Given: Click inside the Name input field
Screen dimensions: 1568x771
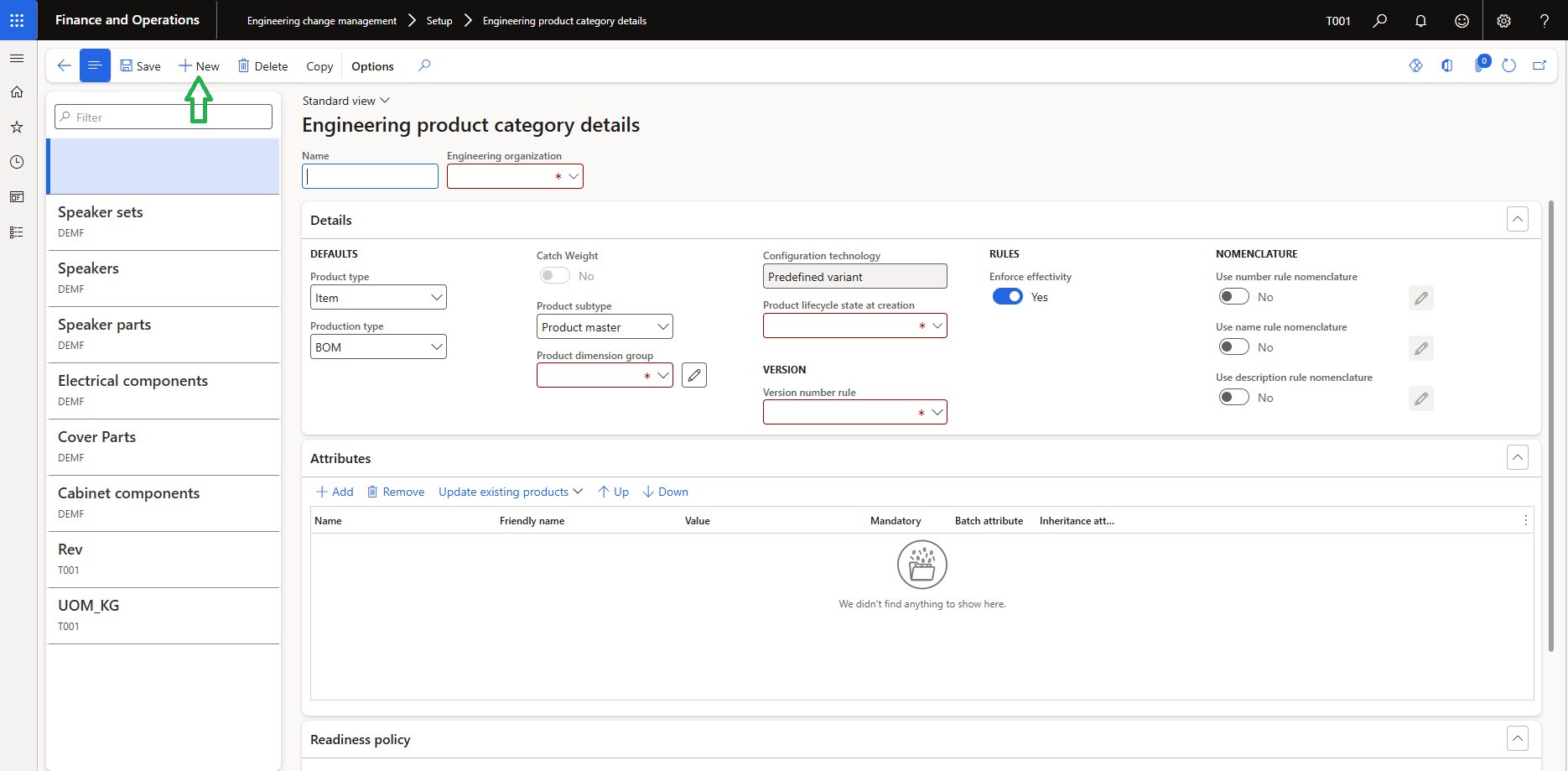Looking at the screenshot, I should click(x=369, y=176).
